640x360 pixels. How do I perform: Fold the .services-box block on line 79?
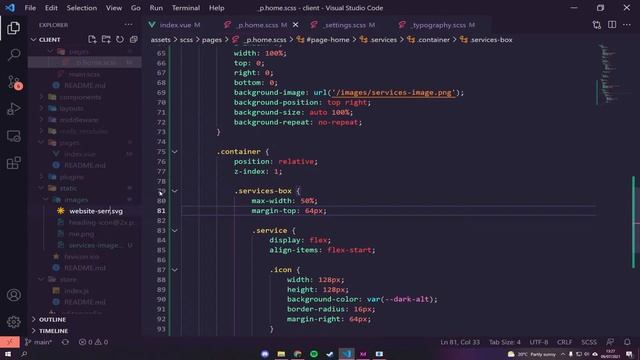(x=175, y=191)
